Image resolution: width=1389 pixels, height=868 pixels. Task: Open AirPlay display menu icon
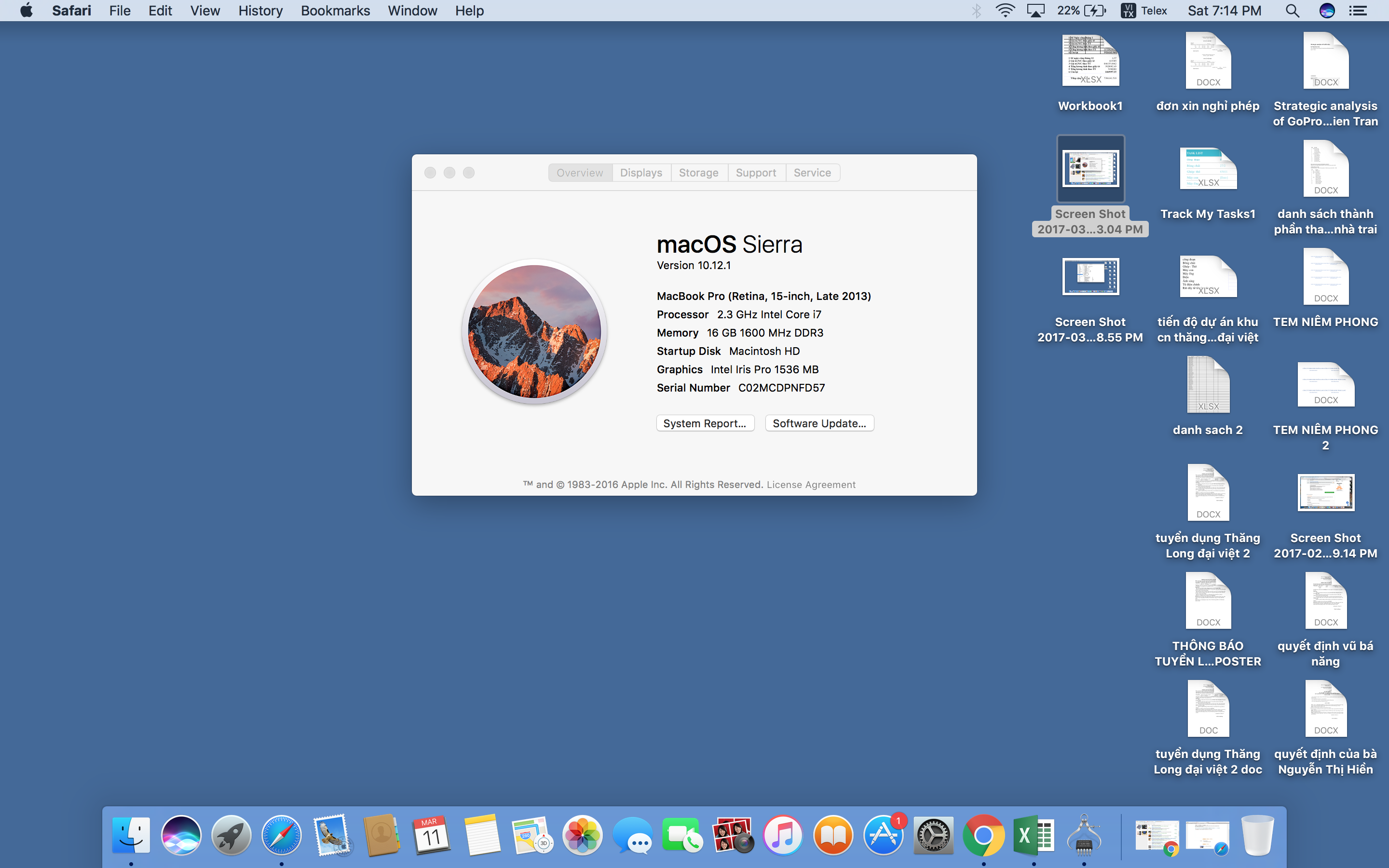pos(1036,10)
